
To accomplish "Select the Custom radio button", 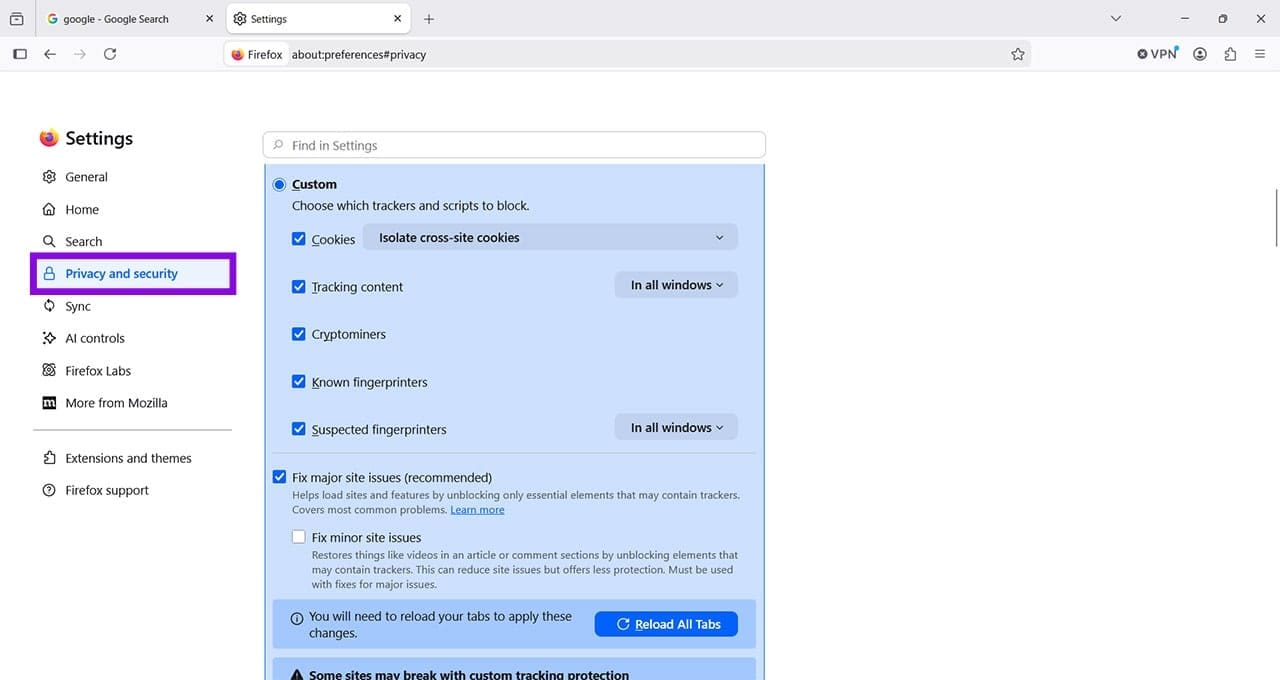I will click(x=279, y=185).
